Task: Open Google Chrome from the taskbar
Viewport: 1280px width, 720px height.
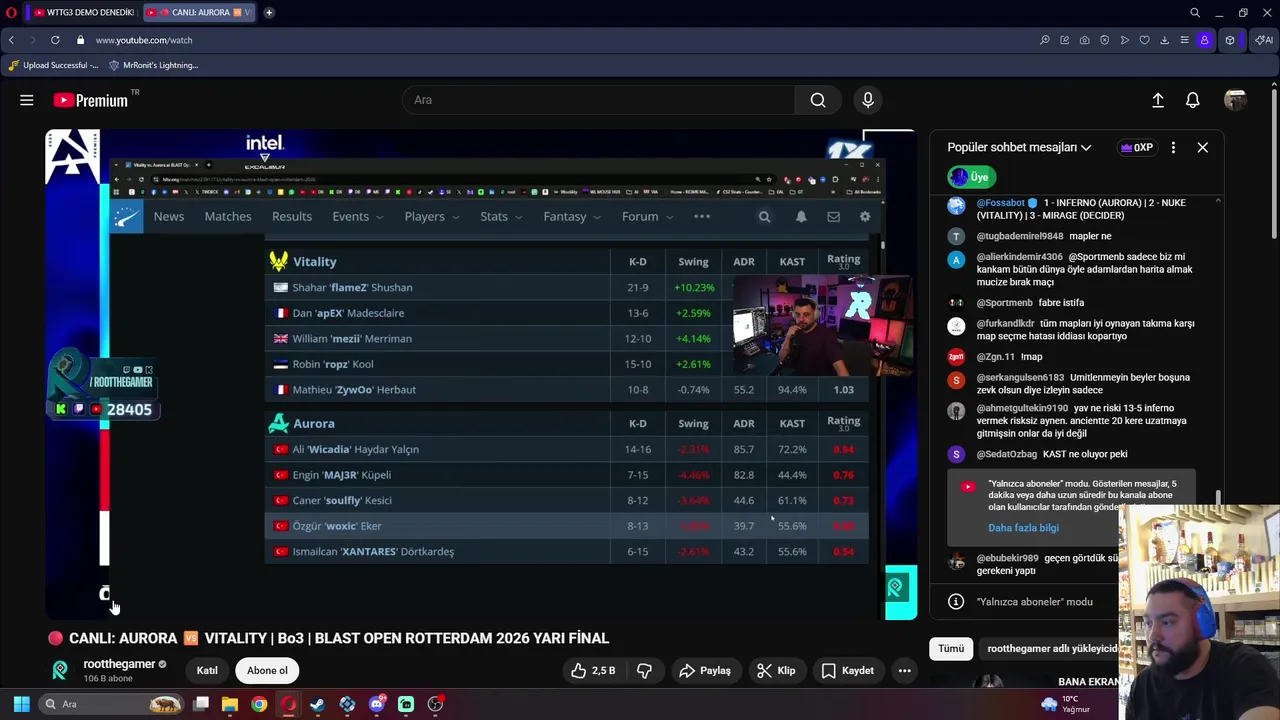Action: 259,704
